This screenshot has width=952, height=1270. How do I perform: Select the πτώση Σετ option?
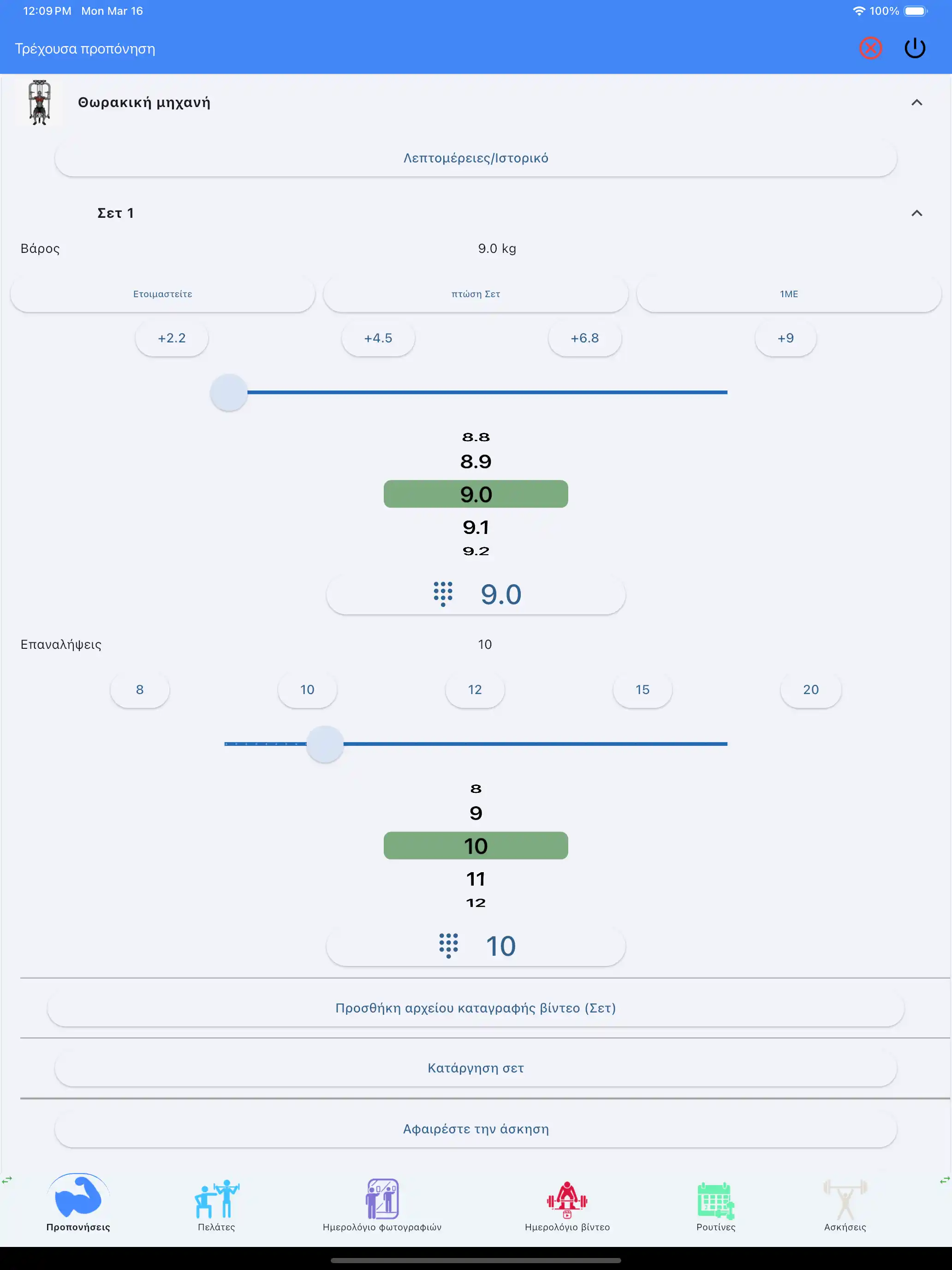click(476, 294)
